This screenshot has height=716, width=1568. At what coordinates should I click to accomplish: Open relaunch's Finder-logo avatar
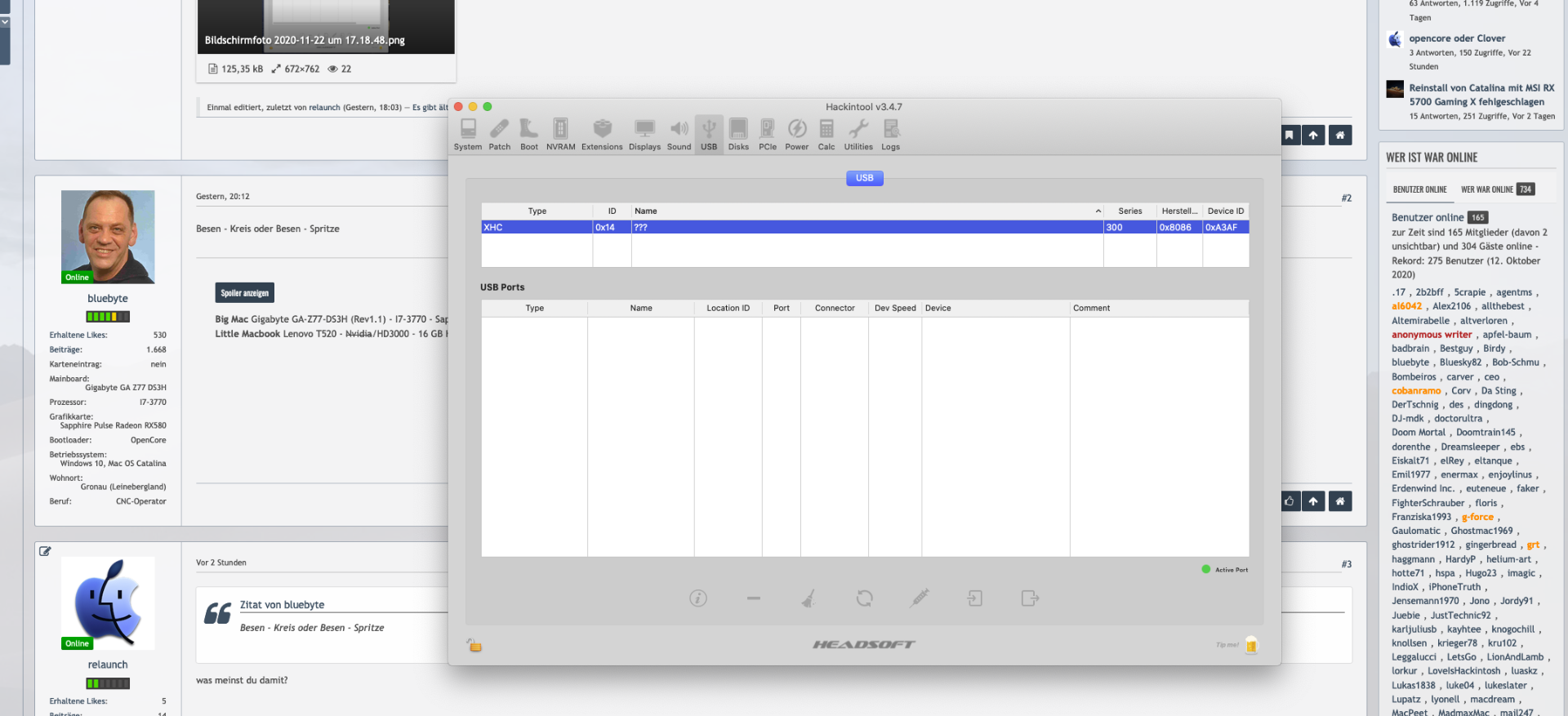click(x=108, y=603)
